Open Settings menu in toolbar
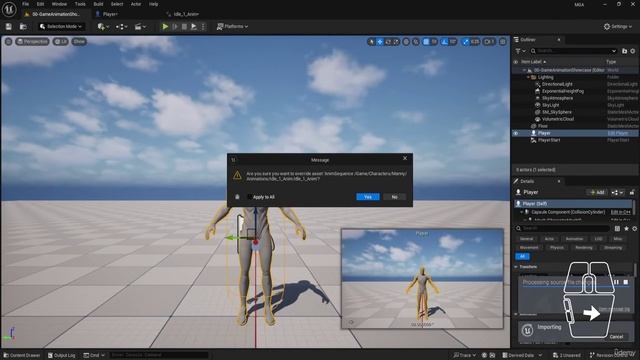The height and width of the screenshot is (360, 640). (618, 27)
